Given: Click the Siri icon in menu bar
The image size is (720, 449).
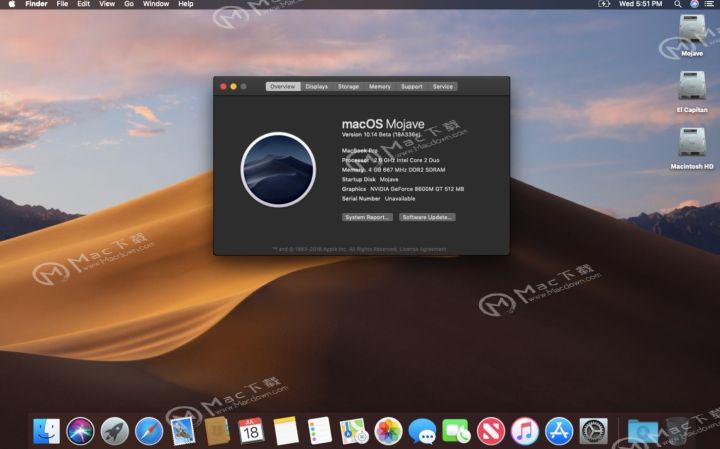Looking at the screenshot, I should (x=694, y=4).
